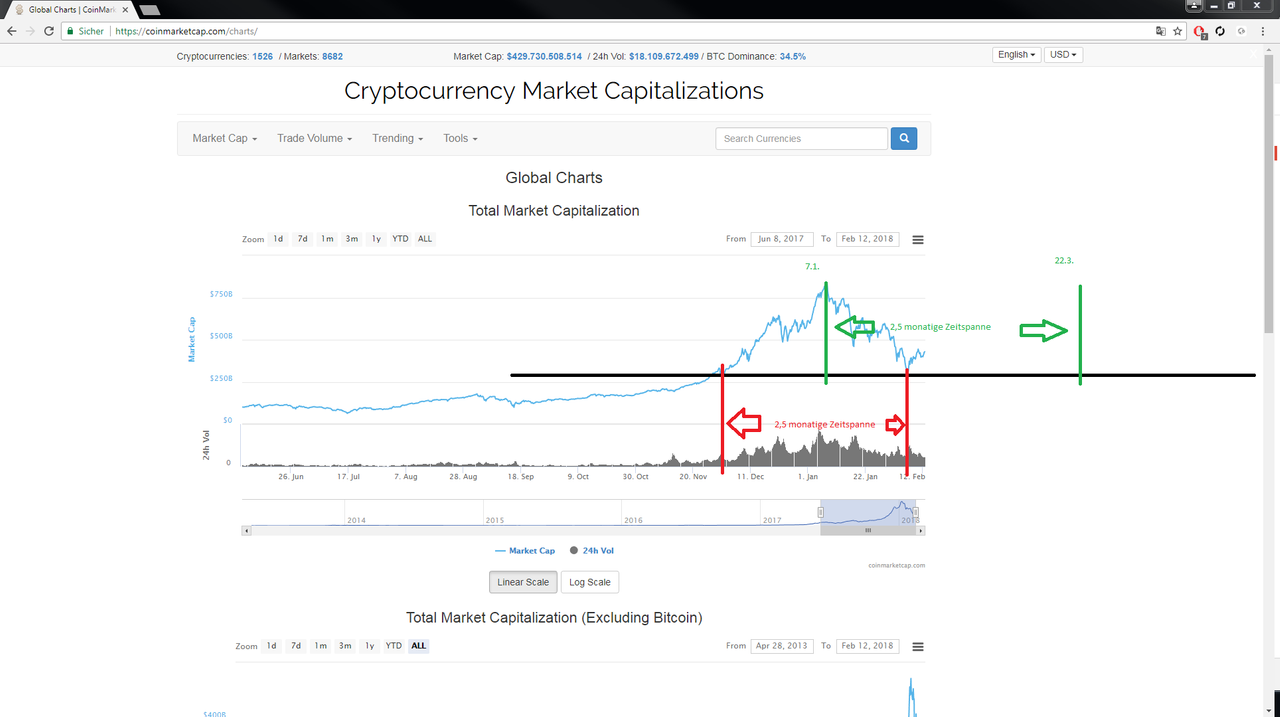Open the USD currency dropdown
1280x717 pixels.
tap(1063, 55)
